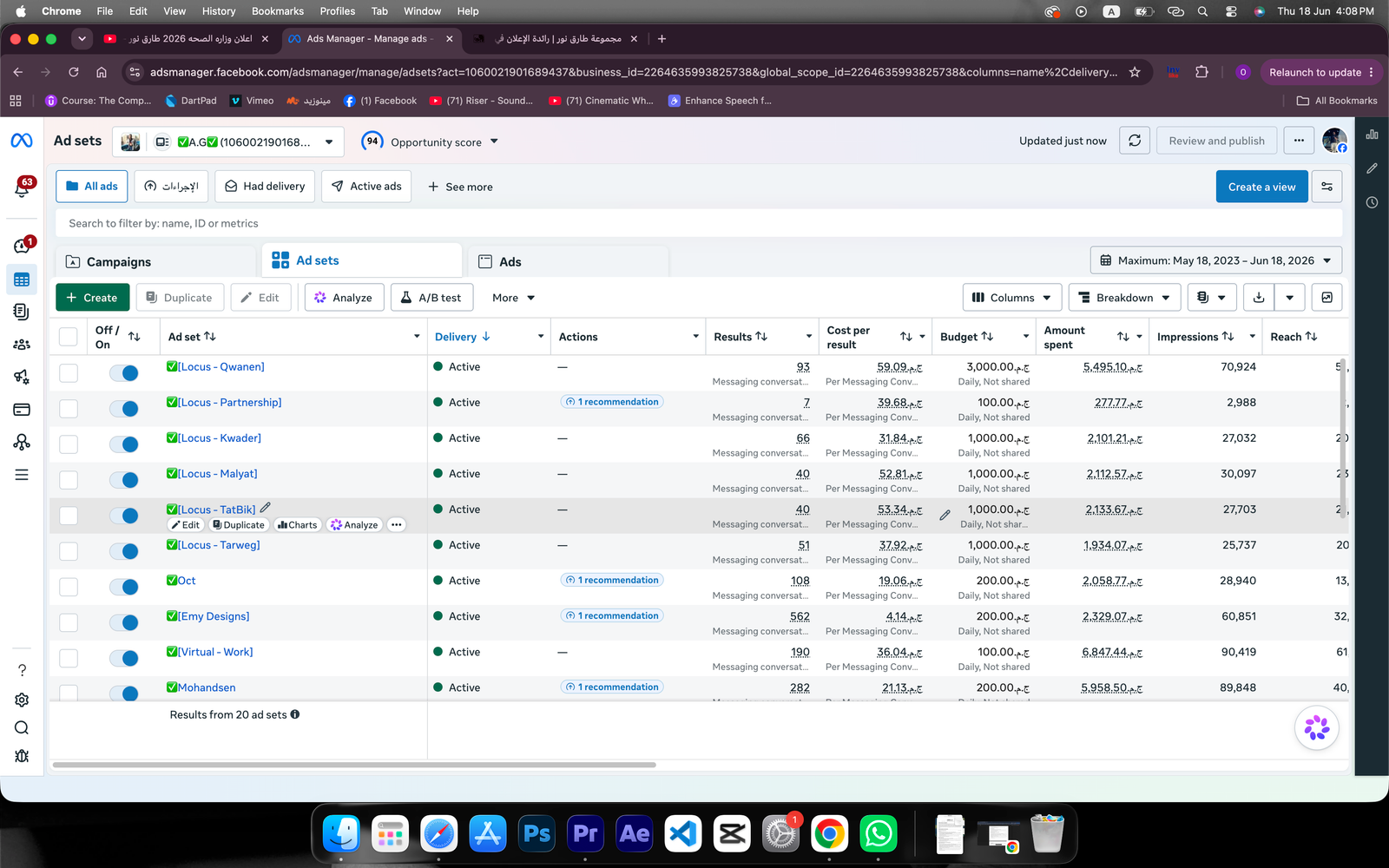Click the edit pencil next to TatBik budget

(945, 515)
